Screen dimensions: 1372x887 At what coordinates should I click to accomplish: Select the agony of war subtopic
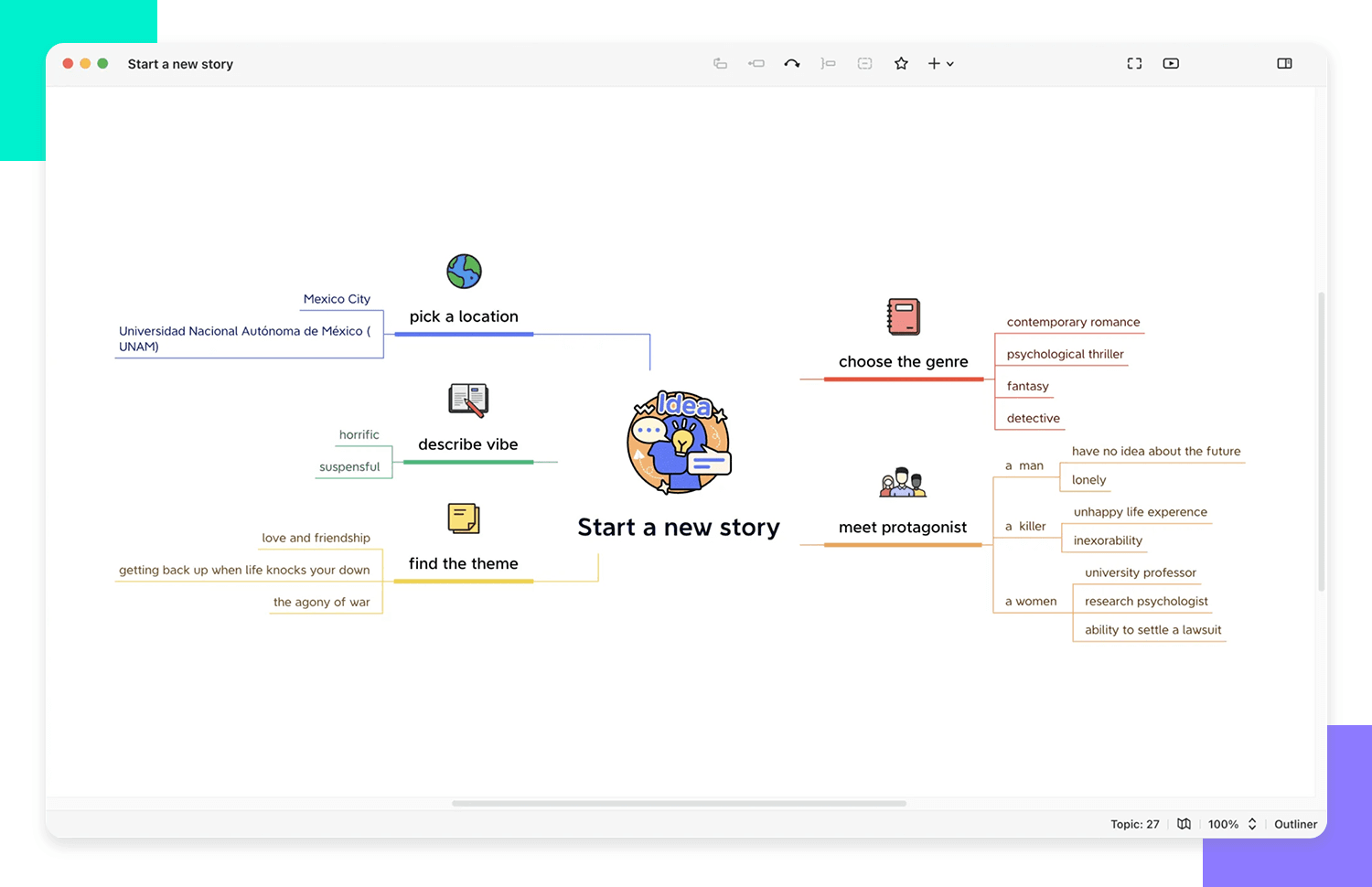tap(321, 602)
